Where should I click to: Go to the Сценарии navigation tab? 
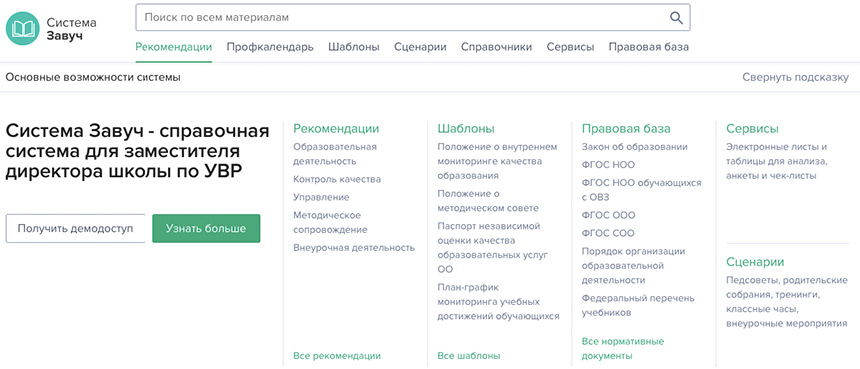(420, 47)
